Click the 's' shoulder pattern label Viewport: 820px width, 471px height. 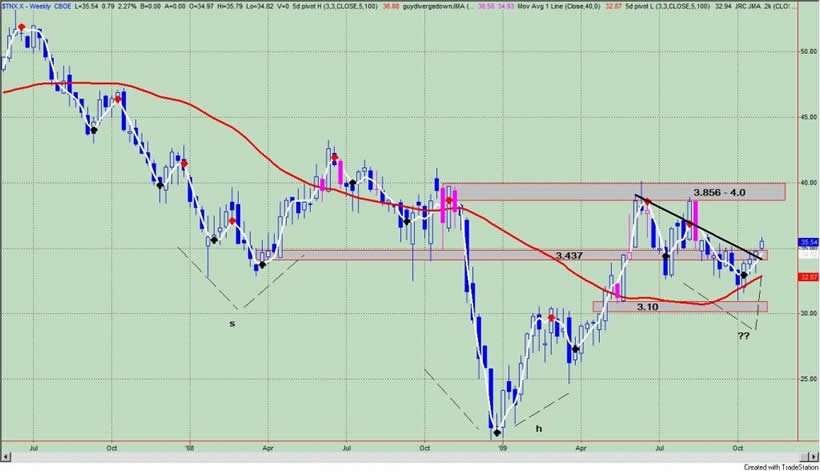tap(232, 322)
